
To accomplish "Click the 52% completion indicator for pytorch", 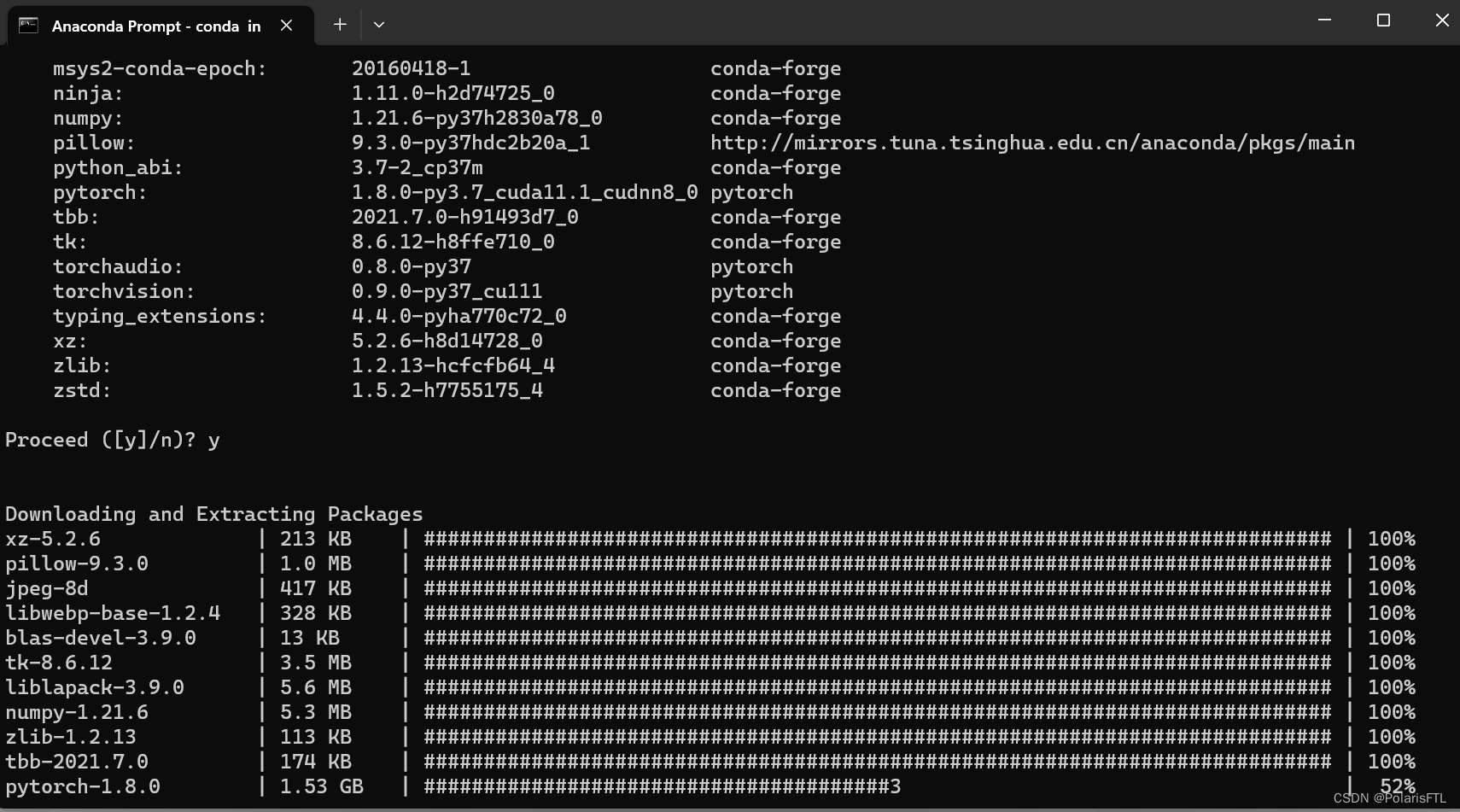I will tap(1393, 786).
